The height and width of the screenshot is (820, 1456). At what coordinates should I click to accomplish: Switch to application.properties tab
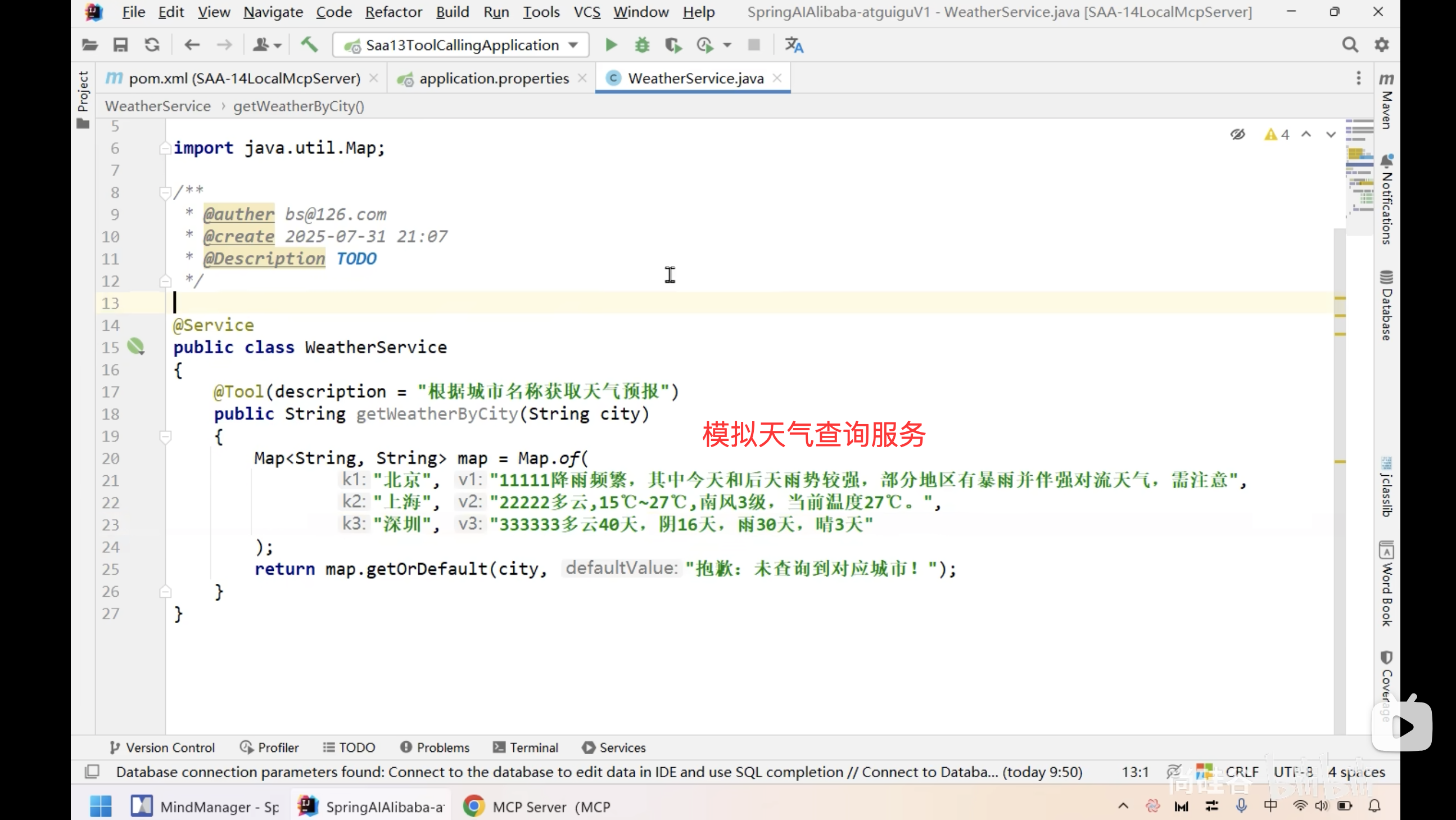click(493, 78)
